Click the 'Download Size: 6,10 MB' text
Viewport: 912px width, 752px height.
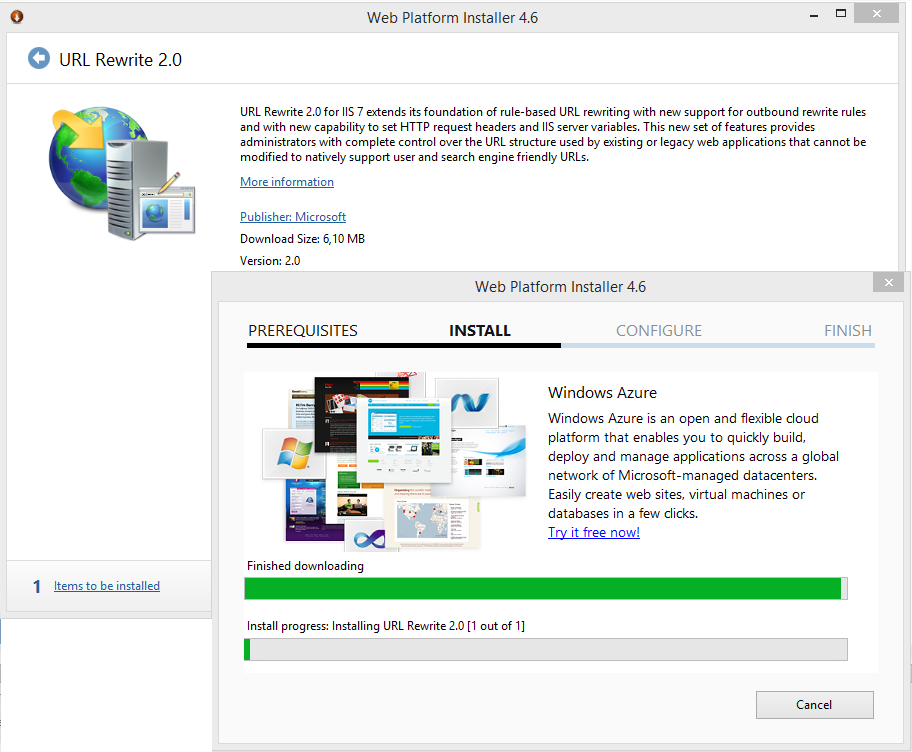[302, 239]
